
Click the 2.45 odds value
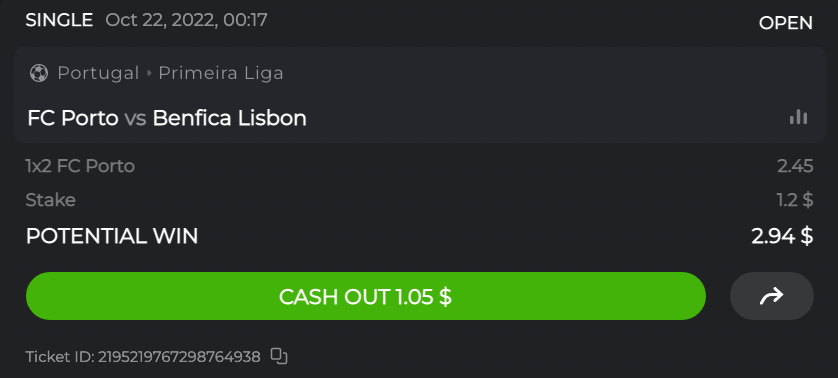795,166
